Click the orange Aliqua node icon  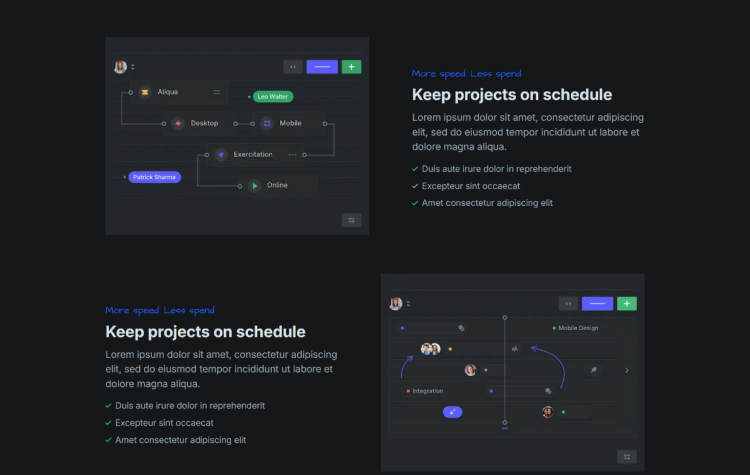pos(145,92)
